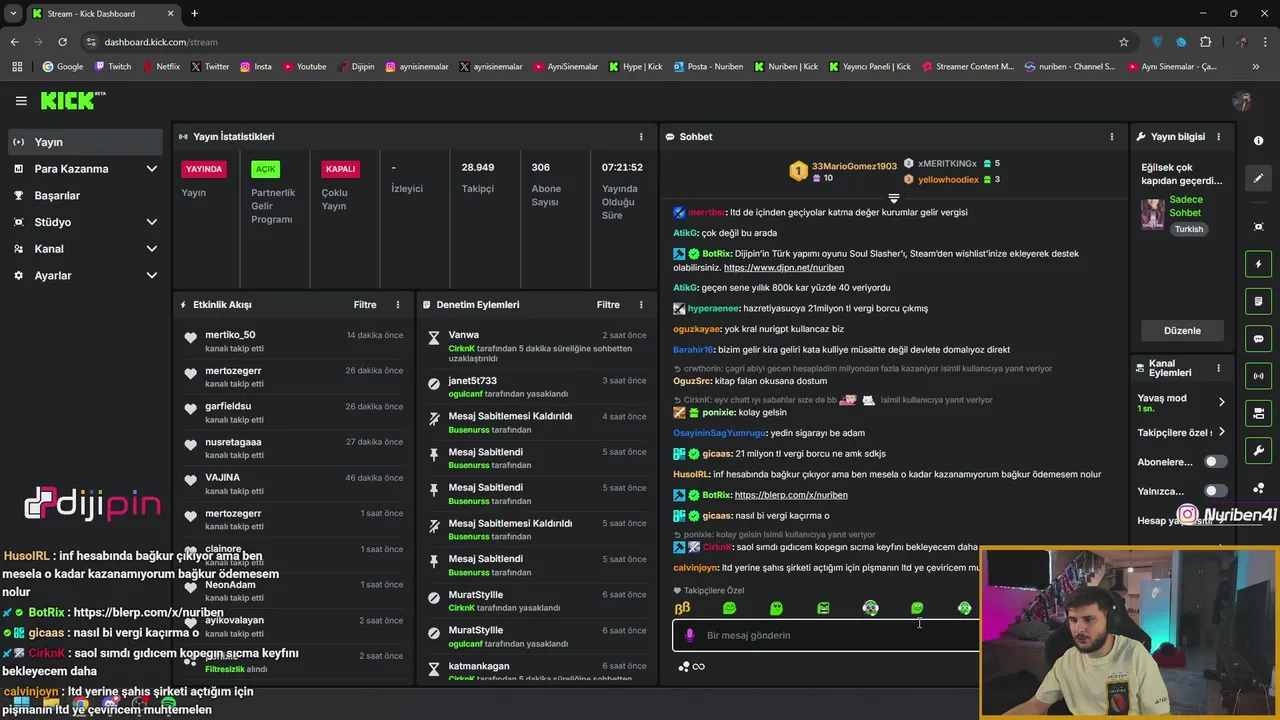Open Başarılar in the sidebar
Screen dimensions: 1280x720
(85, 195)
